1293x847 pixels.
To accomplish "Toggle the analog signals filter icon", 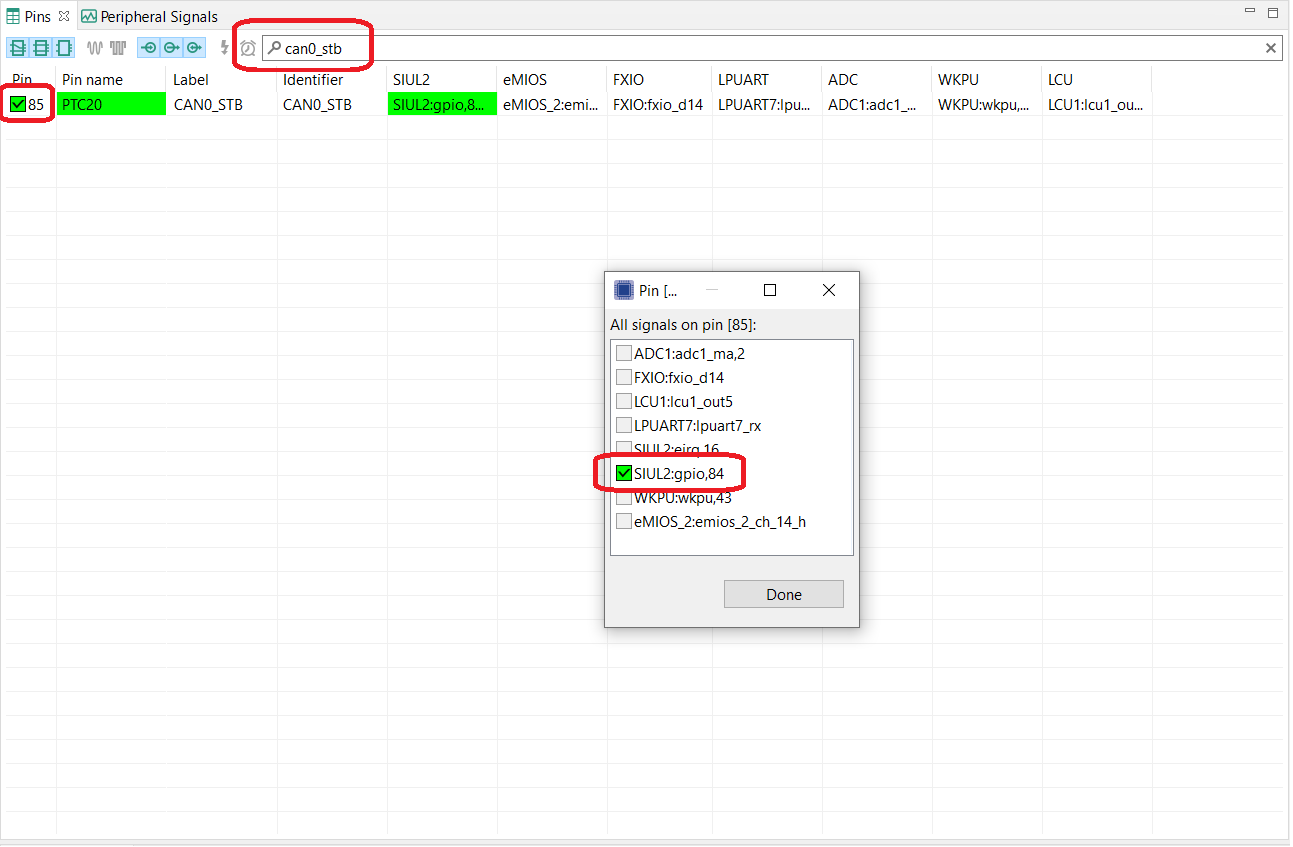I will pos(93,47).
